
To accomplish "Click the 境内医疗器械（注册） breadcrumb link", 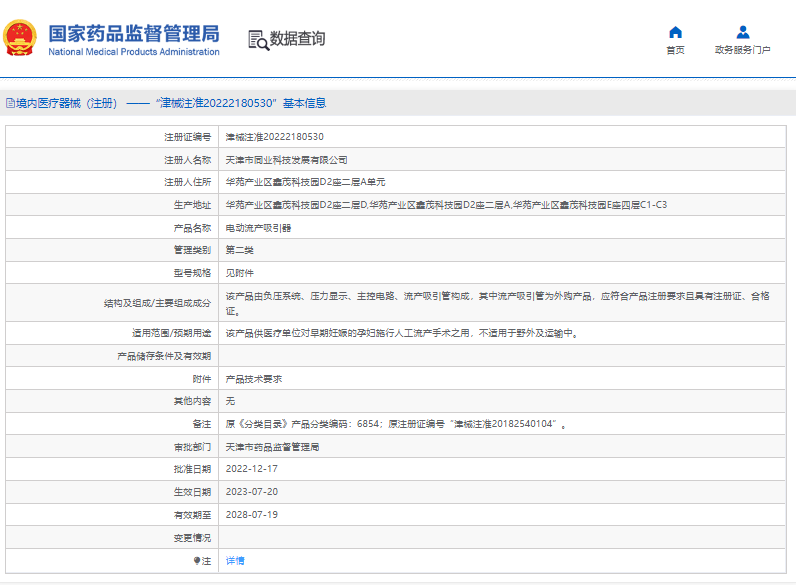I will click(66, 103).
